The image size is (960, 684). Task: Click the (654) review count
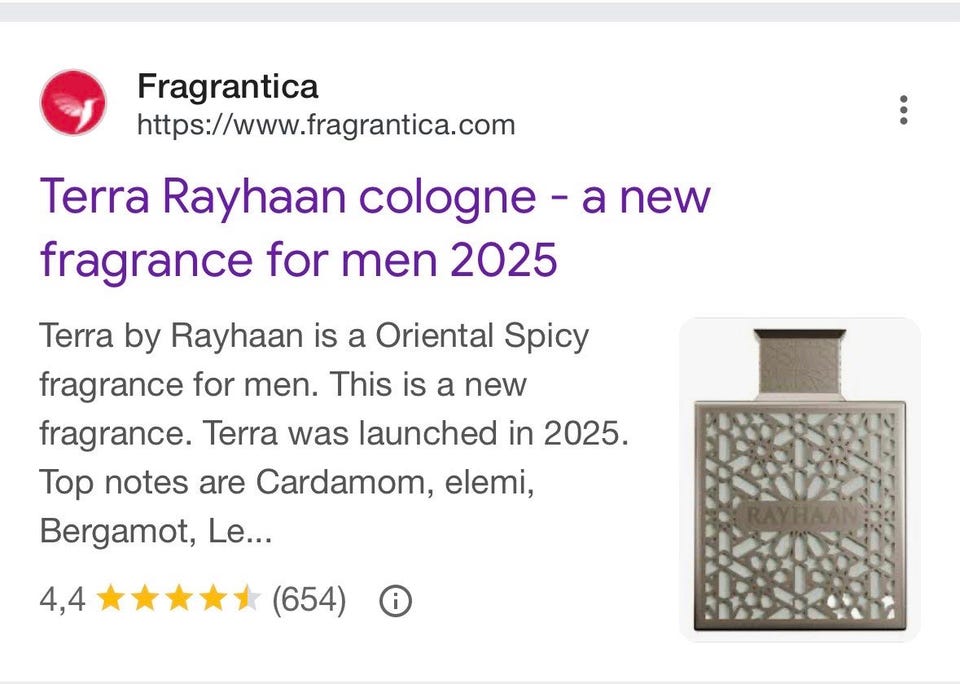309,599
